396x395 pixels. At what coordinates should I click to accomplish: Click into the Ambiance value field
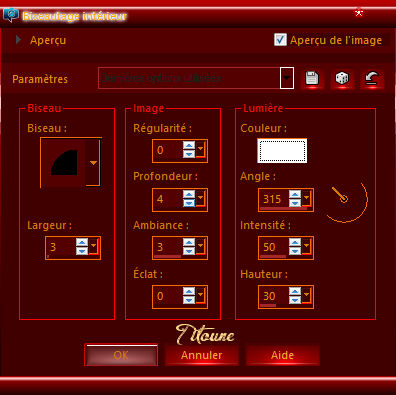pyautogui.click(x=168, y=247)
